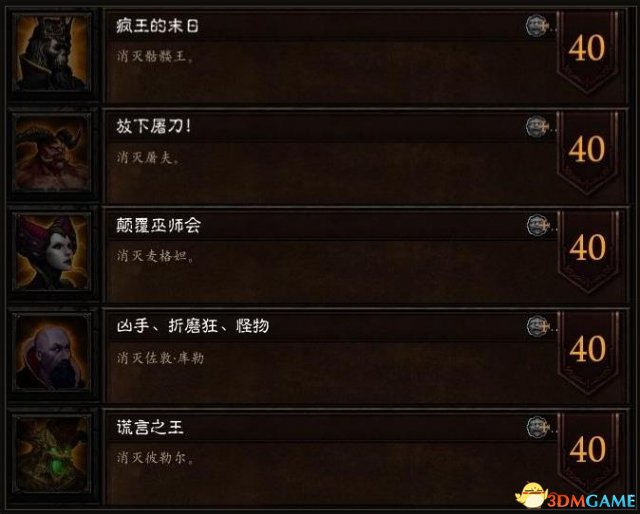Select the 颠覆巫师会 achievement title
Screen dimensions: 640x514
pos(158,226)
